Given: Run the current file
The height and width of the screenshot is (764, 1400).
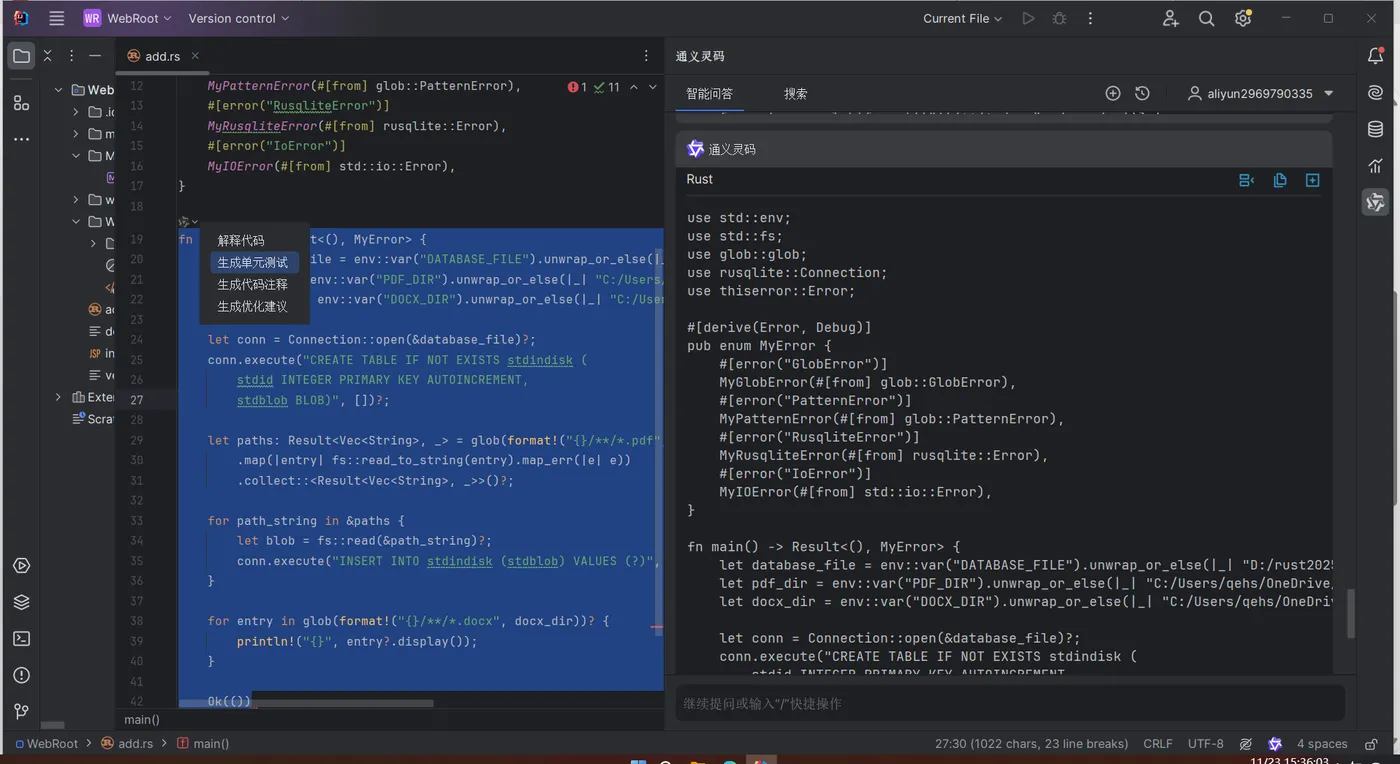Looking at the screenshot, I should coord(1028,18).
